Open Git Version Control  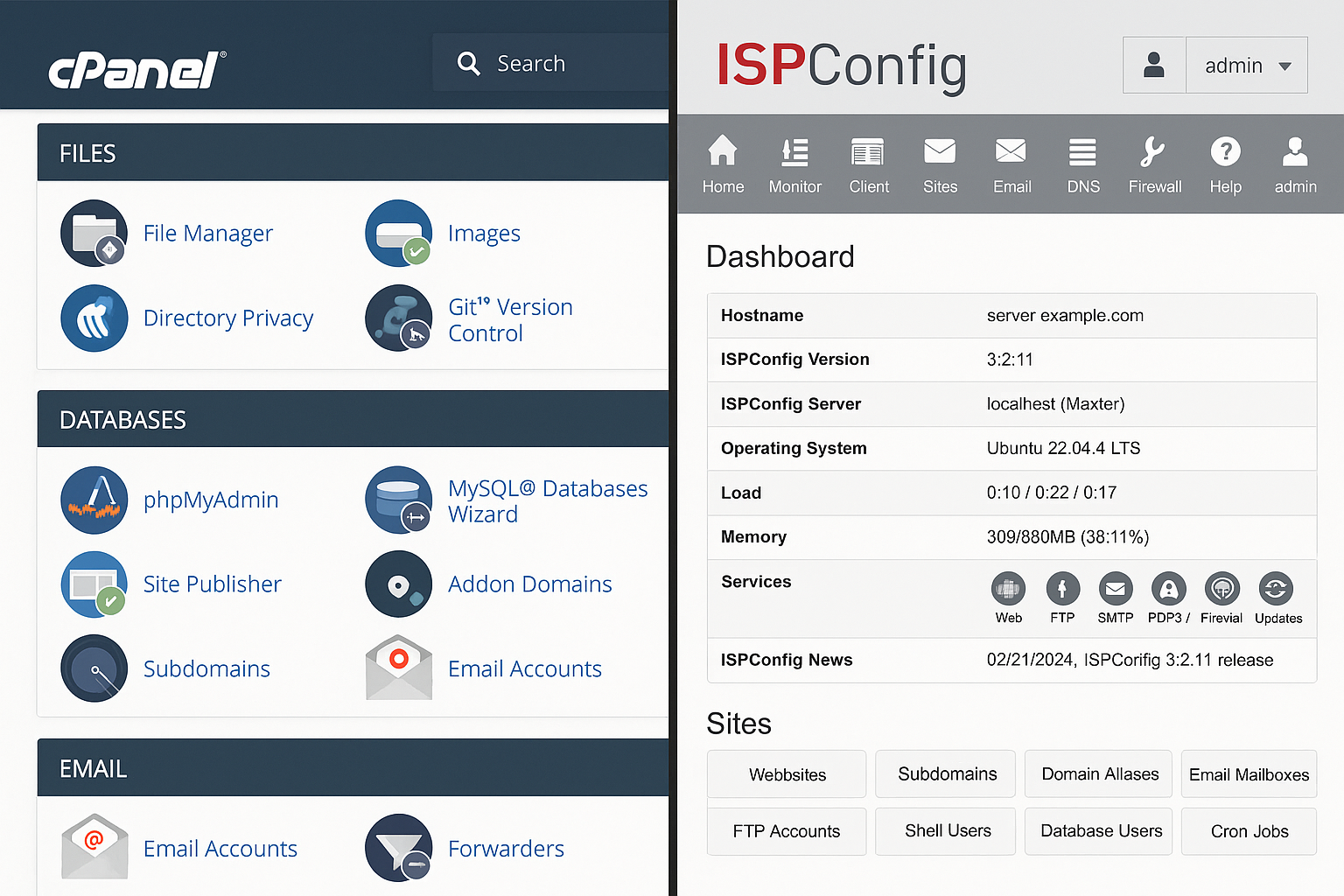510,319
